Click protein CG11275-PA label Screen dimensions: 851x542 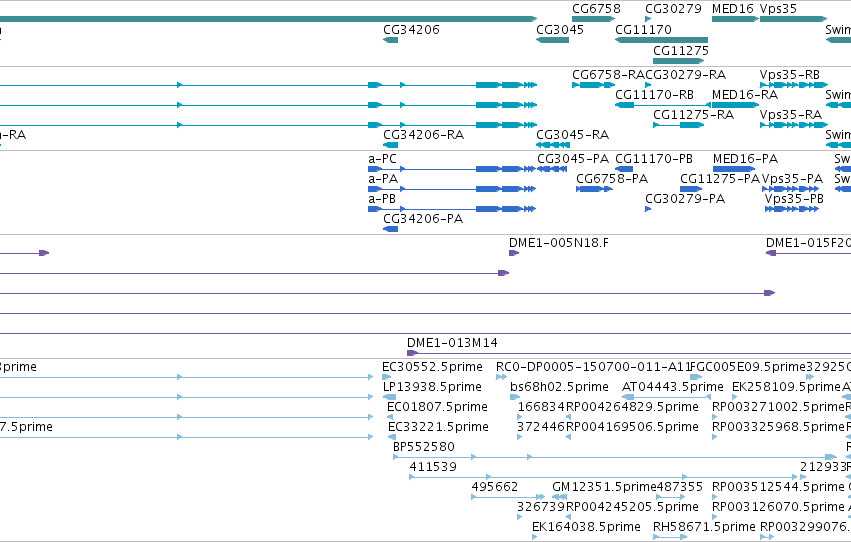pos(720,179)
